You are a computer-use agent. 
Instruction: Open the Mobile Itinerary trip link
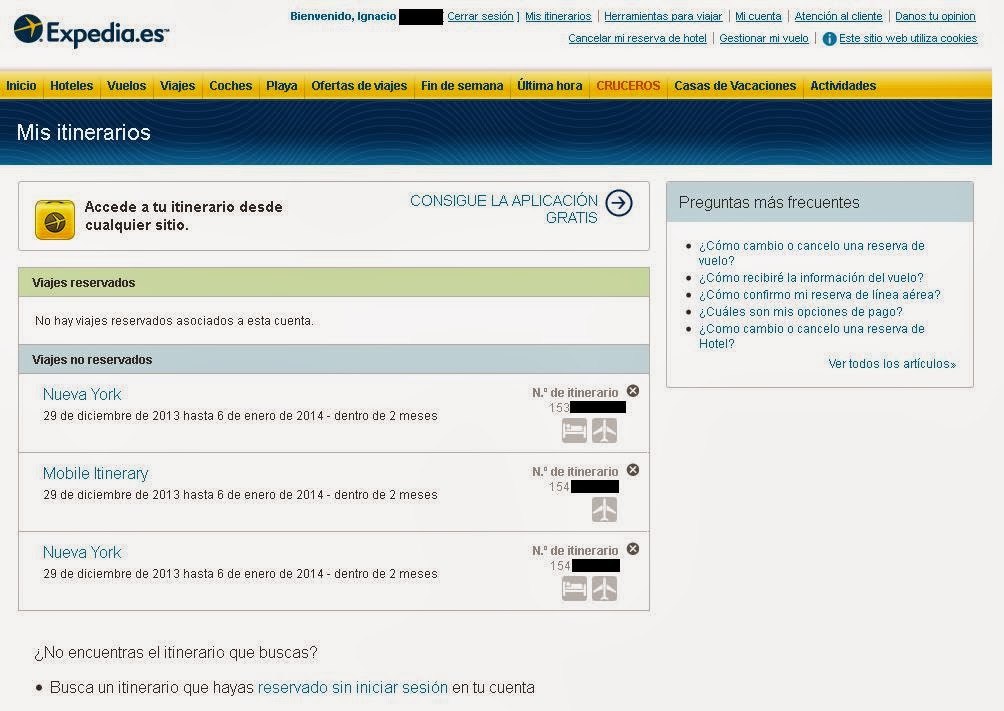coord(95,473)
